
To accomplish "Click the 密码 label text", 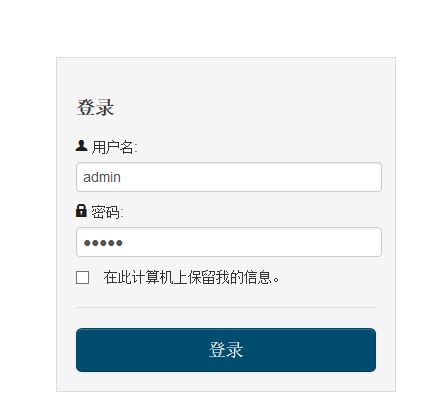I will [x=107, y=212].
